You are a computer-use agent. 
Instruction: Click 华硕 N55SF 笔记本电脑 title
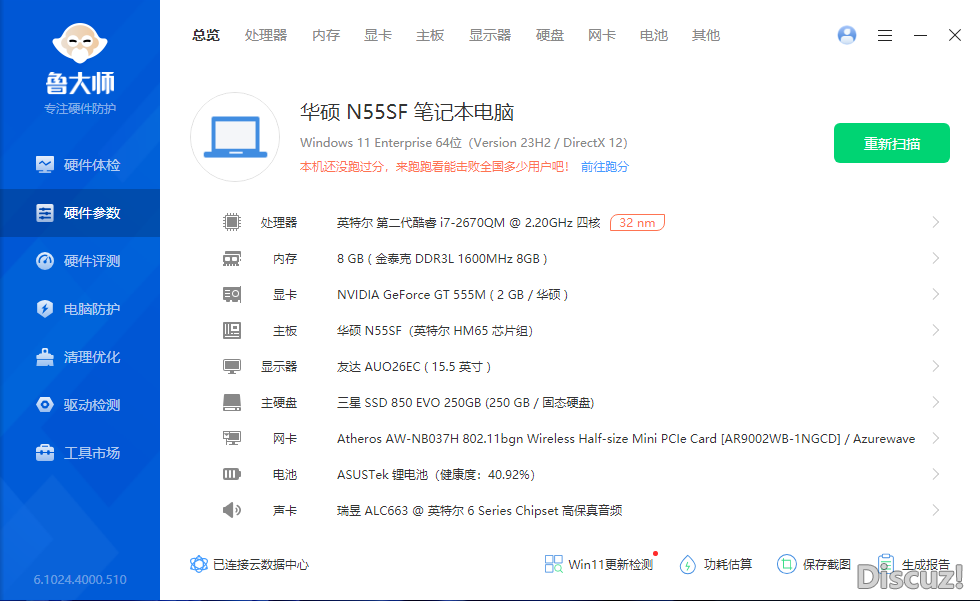coord(407,112)
